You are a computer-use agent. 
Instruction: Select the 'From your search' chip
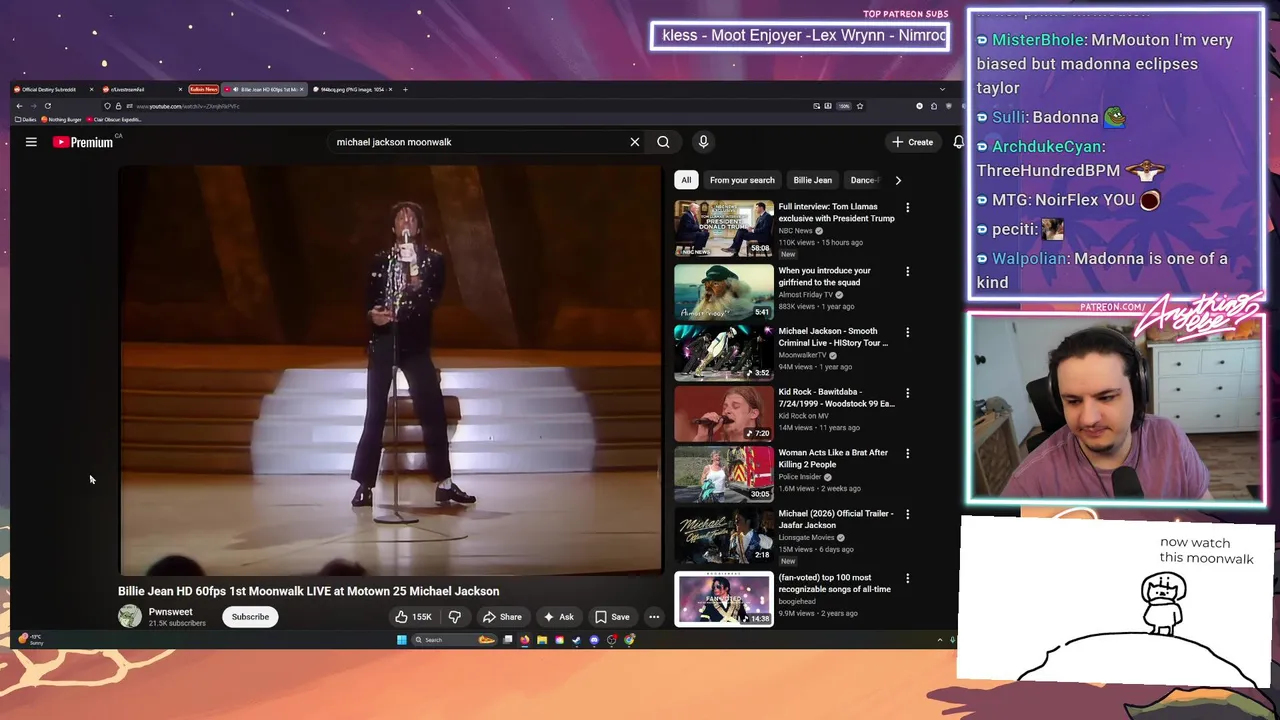click(742, 180)
